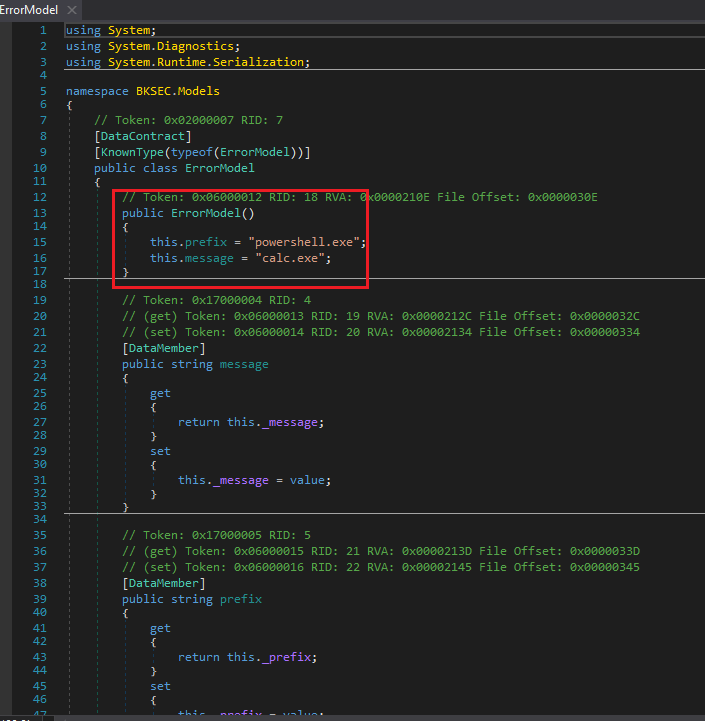Click the (set) Token 0x06000016 comment
The height and width of the screenshot is (721, 705).
coord(381,567)
